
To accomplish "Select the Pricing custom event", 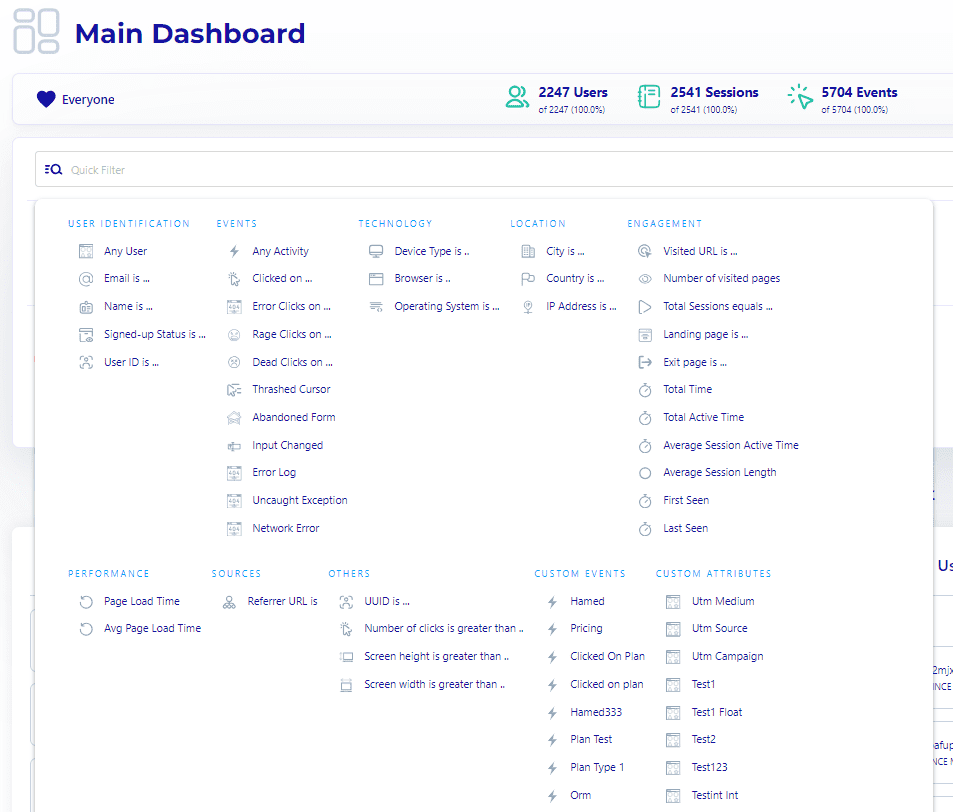I will [x=586, y=629].
